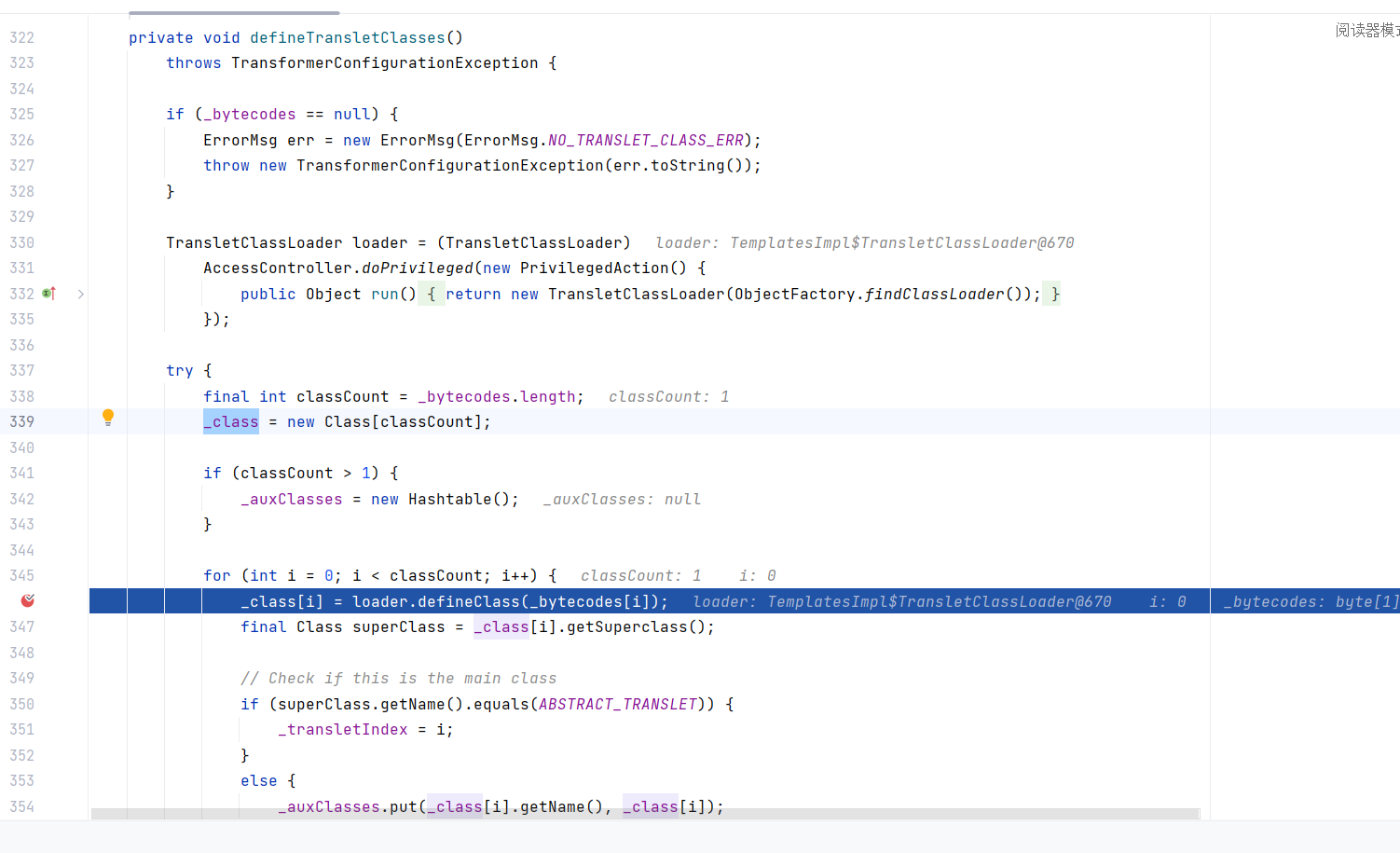Screen dimensions: 1400x853
Task: Click the err.toString() call
Action: 678,166
